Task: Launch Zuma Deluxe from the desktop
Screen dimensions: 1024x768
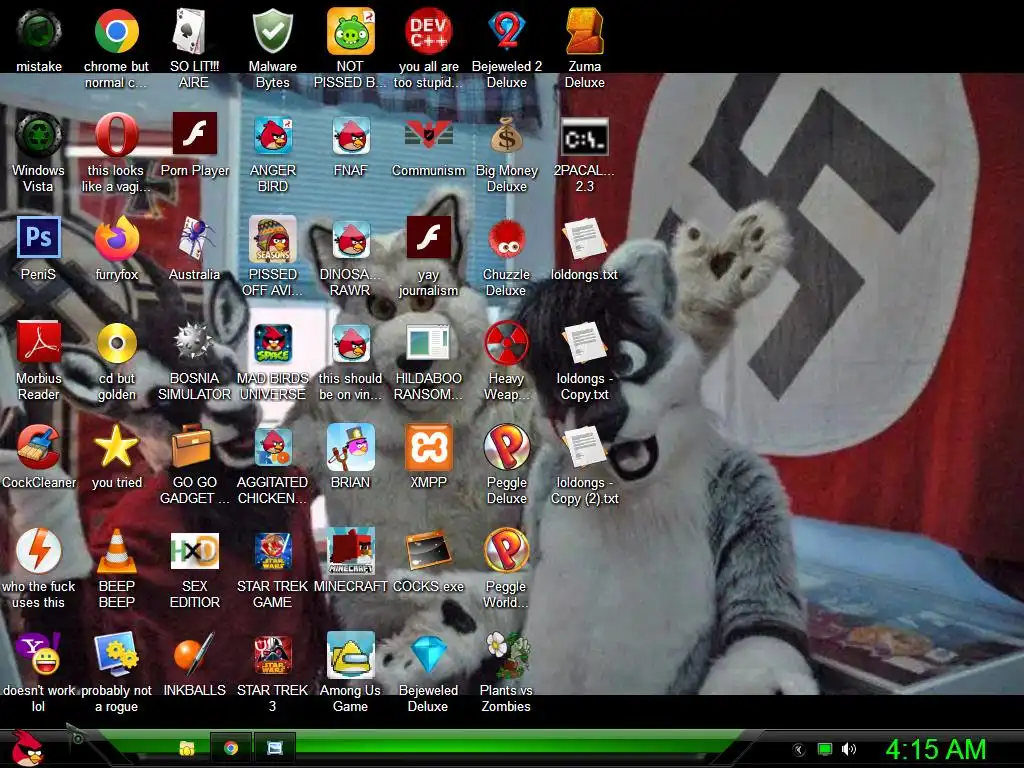Action: click(584, 31)
